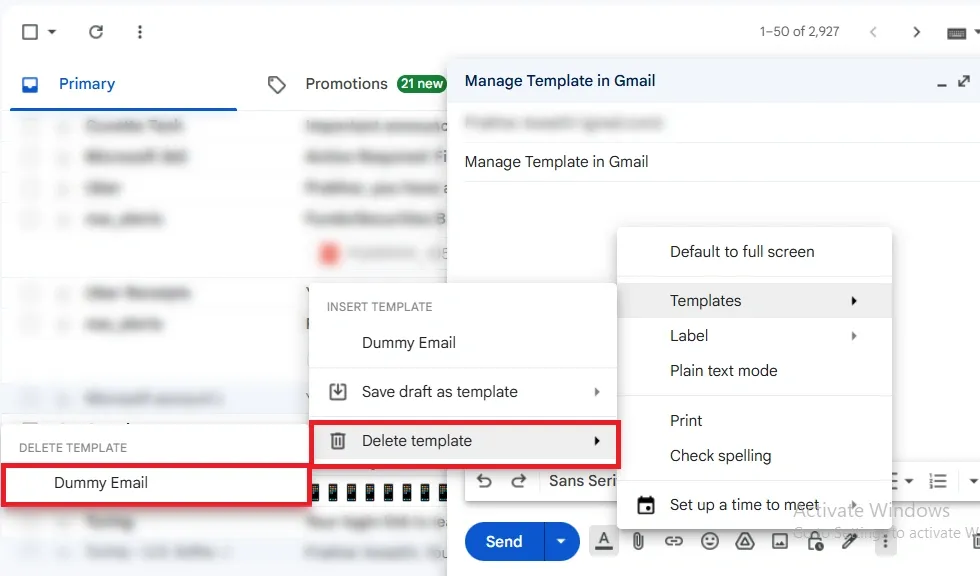Click the numbered list icon
This screenshot has height=576, width=980.
coord(938,481)
